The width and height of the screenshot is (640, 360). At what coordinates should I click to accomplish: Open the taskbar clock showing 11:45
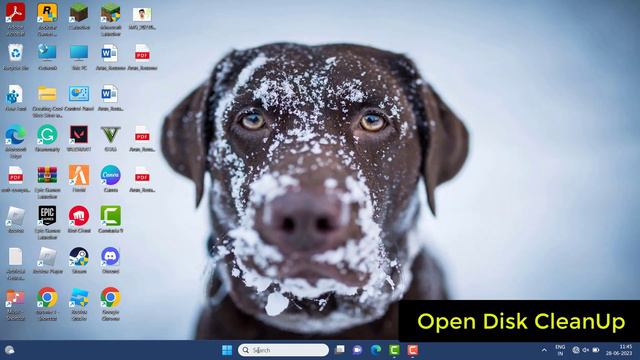(x=619, y=350)
